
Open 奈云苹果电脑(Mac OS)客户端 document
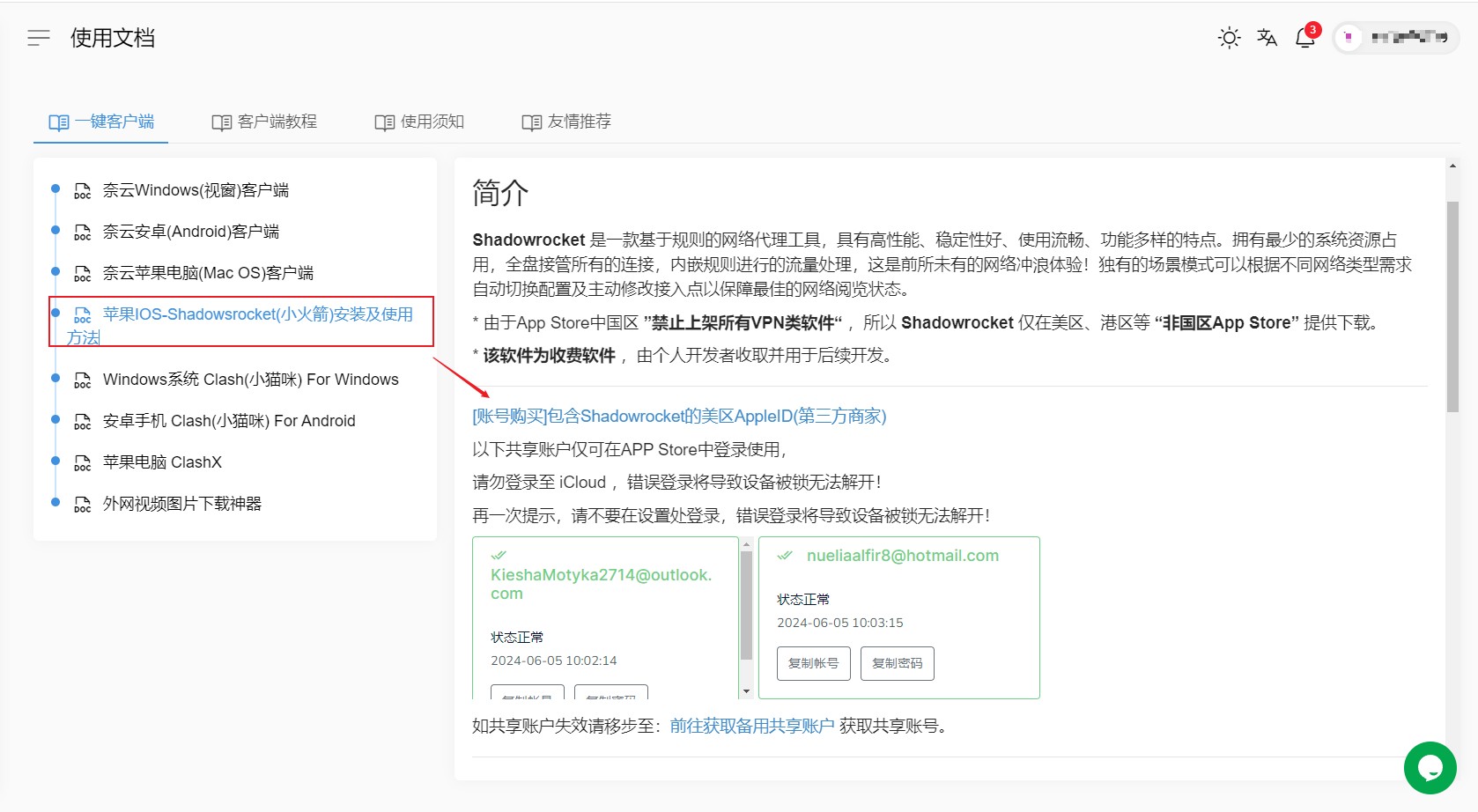point(208,273)
